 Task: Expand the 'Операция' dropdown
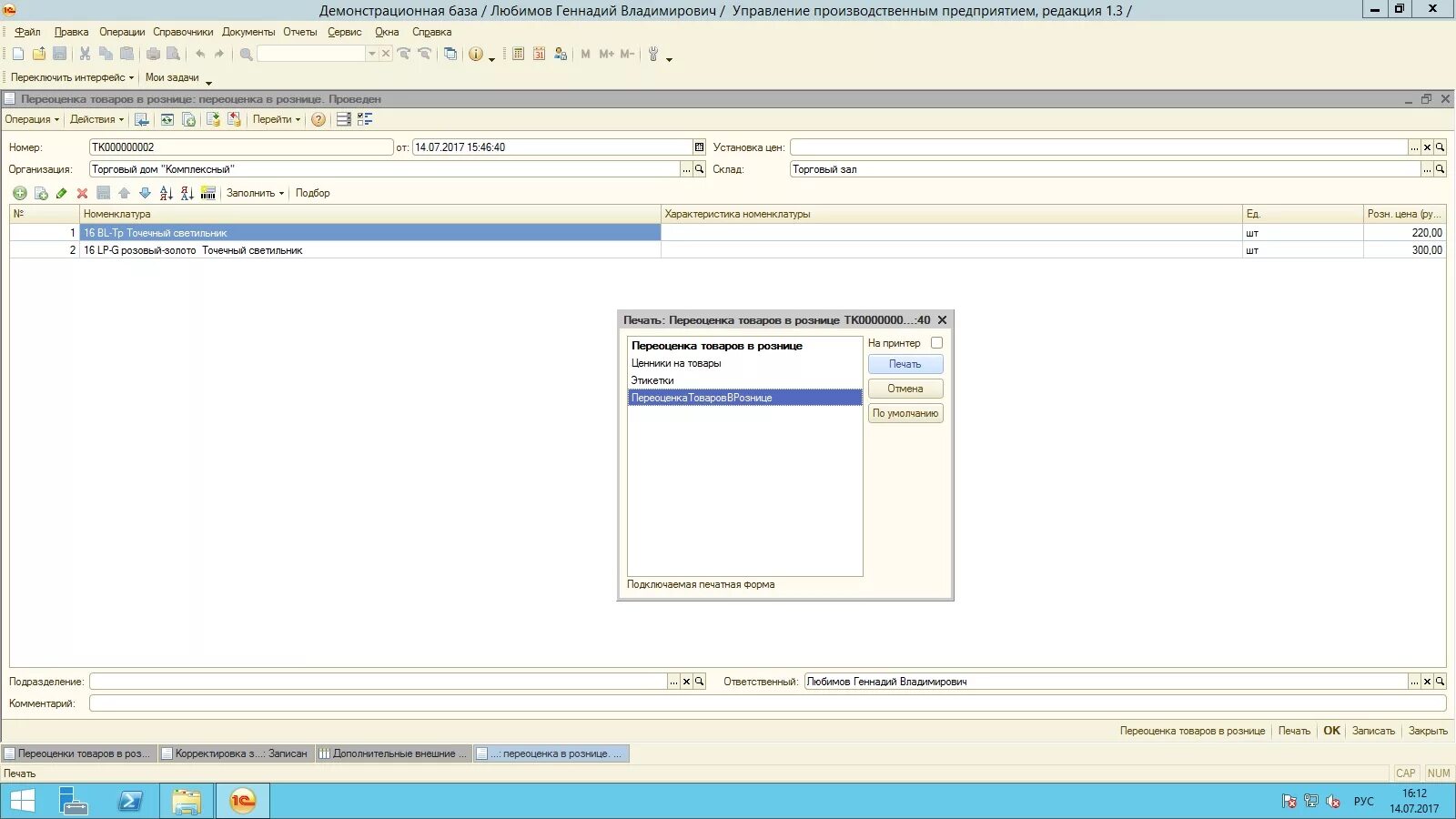[x=32, y=119]
